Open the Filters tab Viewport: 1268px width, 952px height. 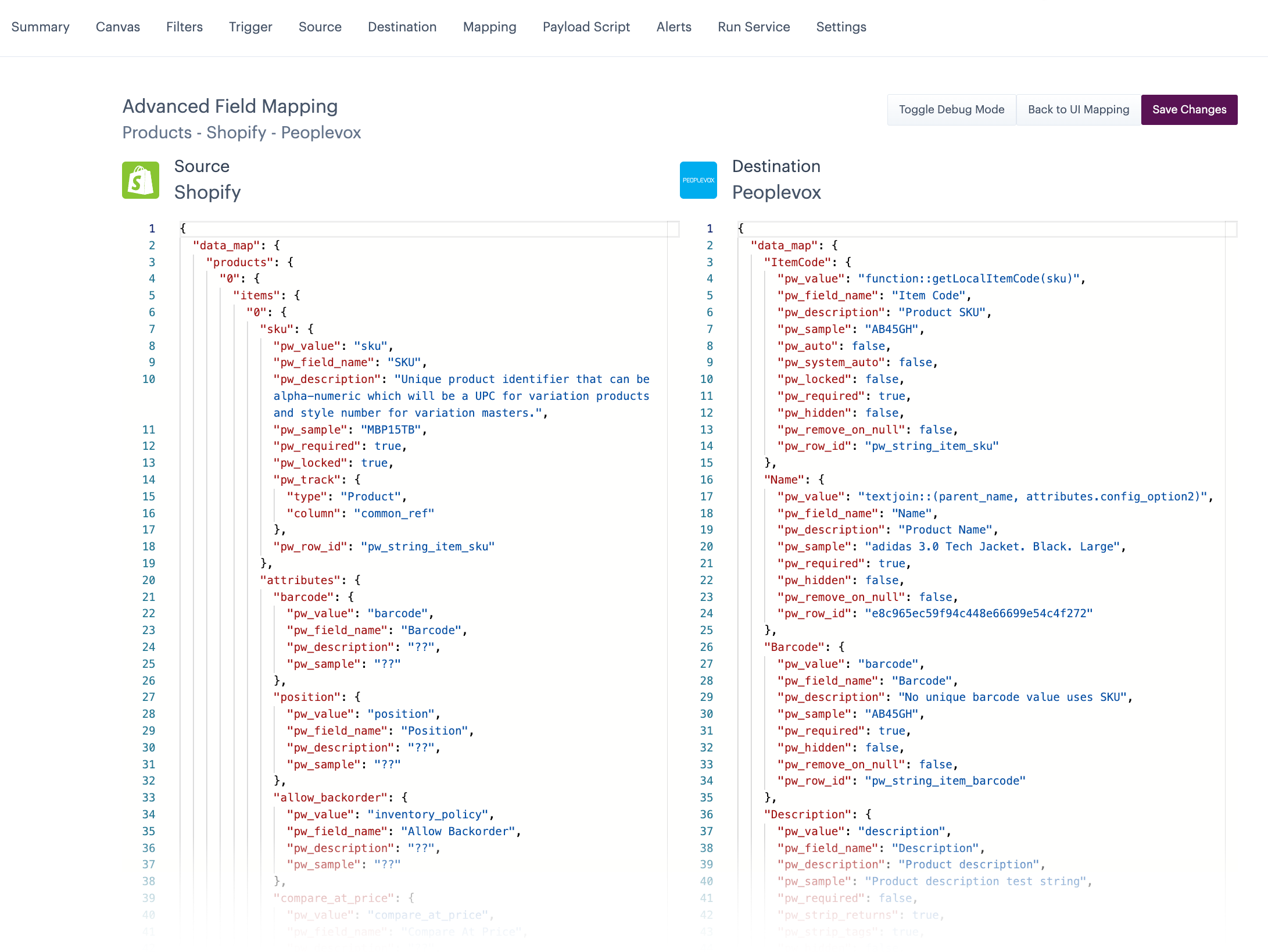[184, 27]
